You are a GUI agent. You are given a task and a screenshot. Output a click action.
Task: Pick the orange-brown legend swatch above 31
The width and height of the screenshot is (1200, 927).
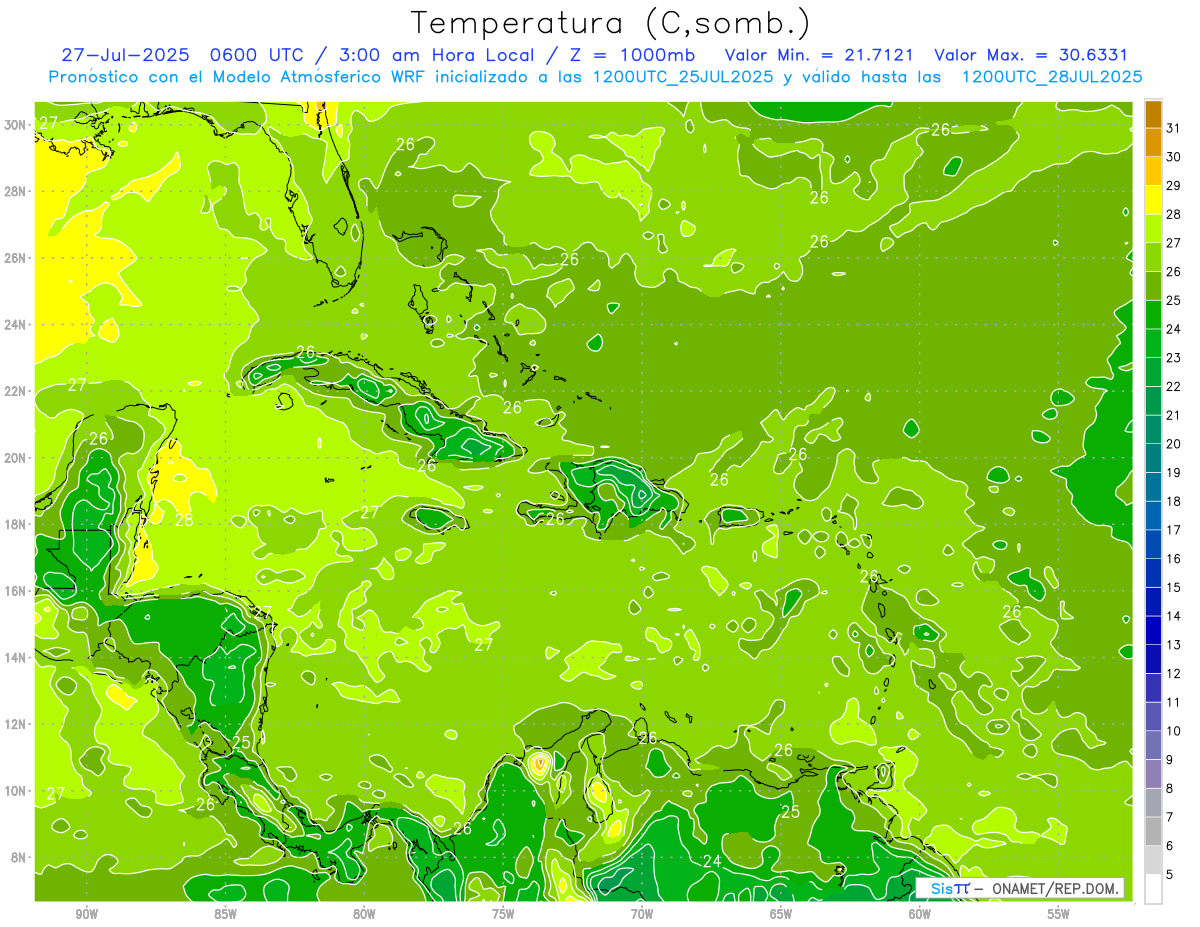point(1154,114)
